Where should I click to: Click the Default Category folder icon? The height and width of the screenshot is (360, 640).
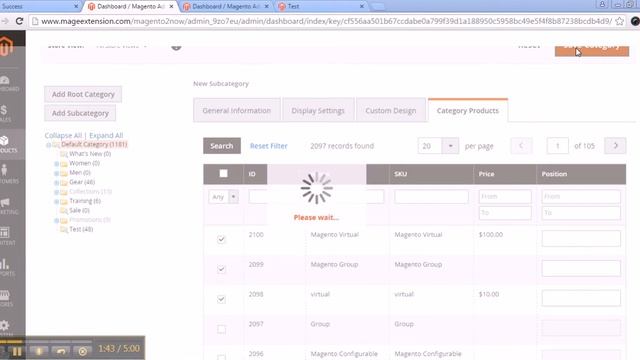[56, 144]
